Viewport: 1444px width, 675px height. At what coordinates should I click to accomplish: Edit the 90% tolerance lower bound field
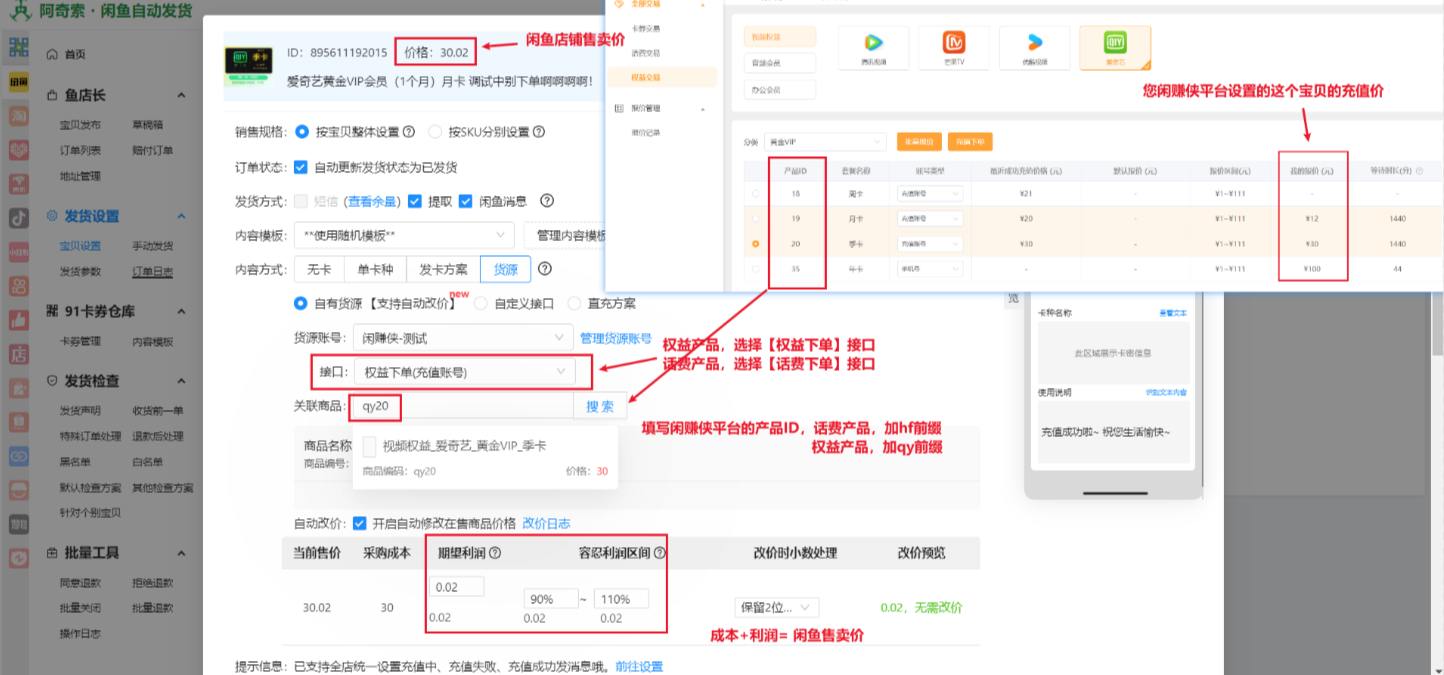click(x=551, y=599)
